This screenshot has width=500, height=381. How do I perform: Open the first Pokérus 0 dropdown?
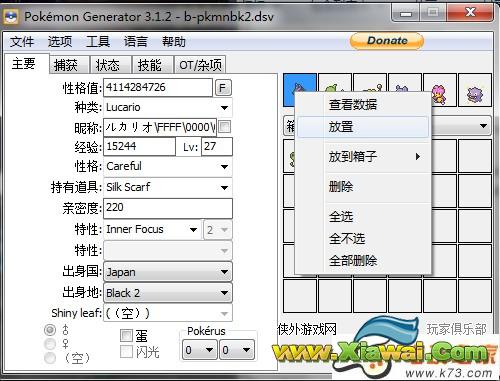click(x=199, y=350)
